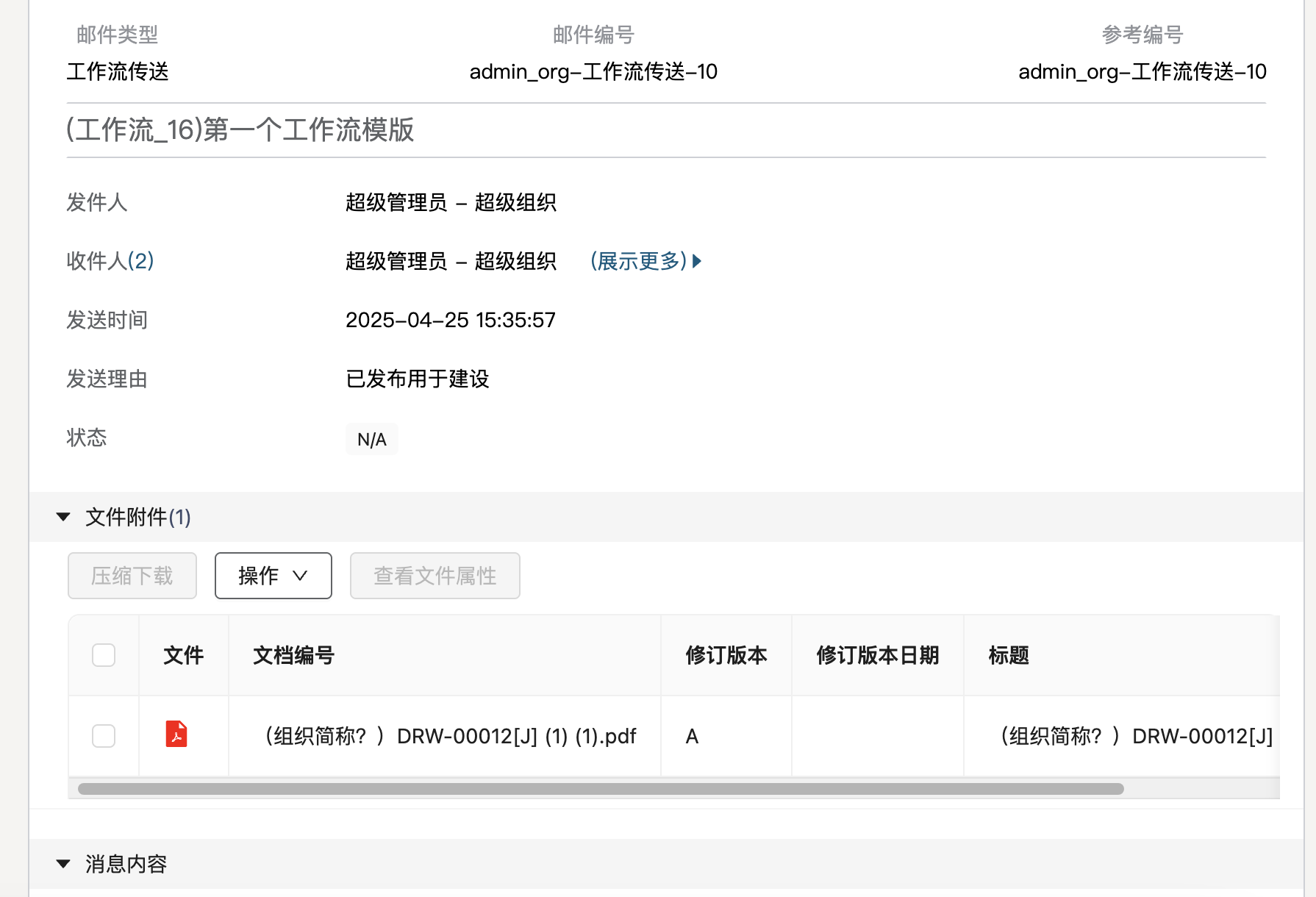Click the 修订版本日期 column header
The height and width of the screenshot is (897, 1316).
[x=877, y=655]
